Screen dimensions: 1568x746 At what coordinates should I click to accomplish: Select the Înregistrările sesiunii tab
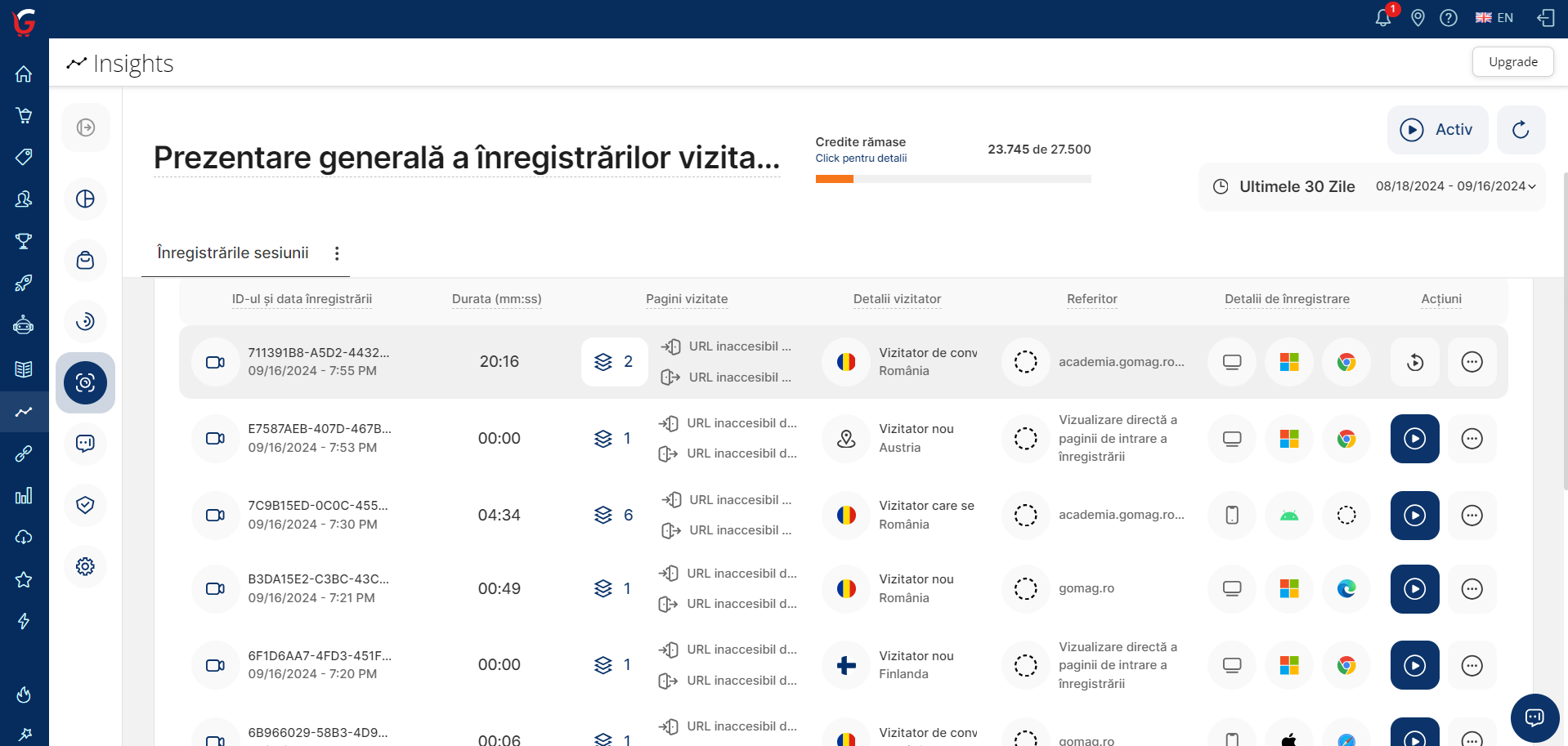pos(233,253)
